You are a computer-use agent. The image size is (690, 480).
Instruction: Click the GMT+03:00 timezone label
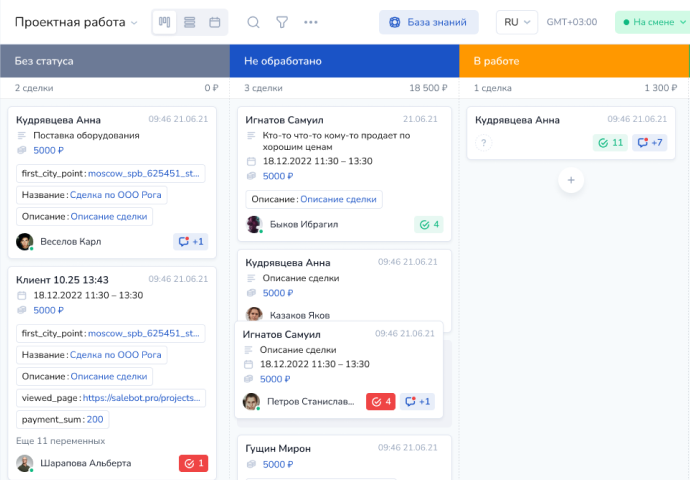pyautogui.click(x=572, y=22)
